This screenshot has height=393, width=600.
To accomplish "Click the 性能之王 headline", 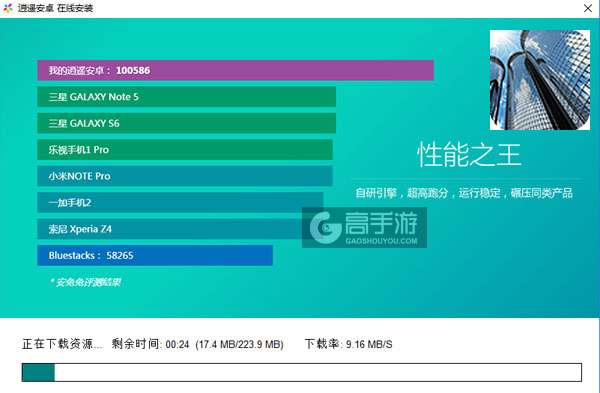I will (x=469, y=154).
